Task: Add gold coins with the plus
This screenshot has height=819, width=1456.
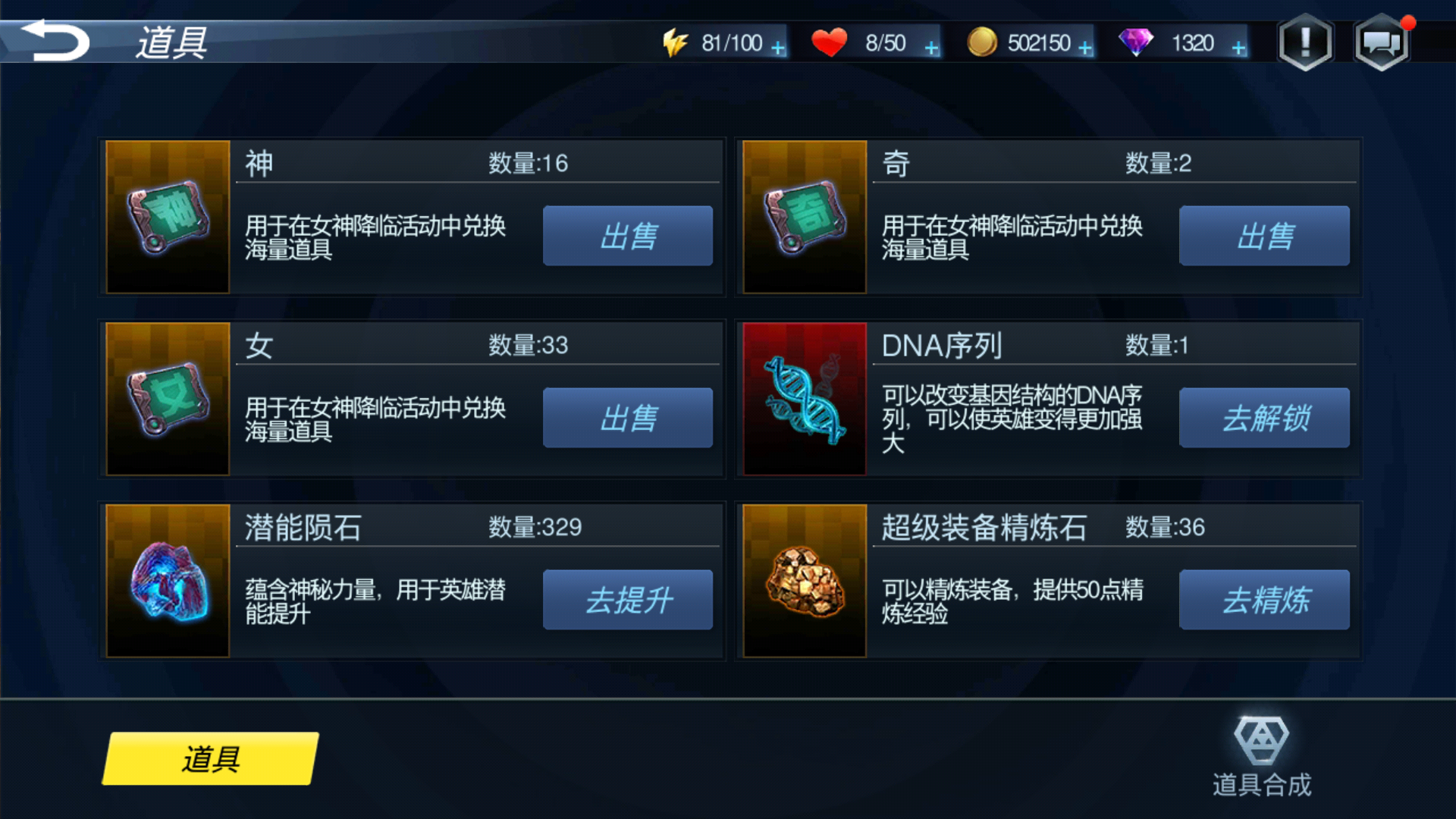Action: [1085, 48]
